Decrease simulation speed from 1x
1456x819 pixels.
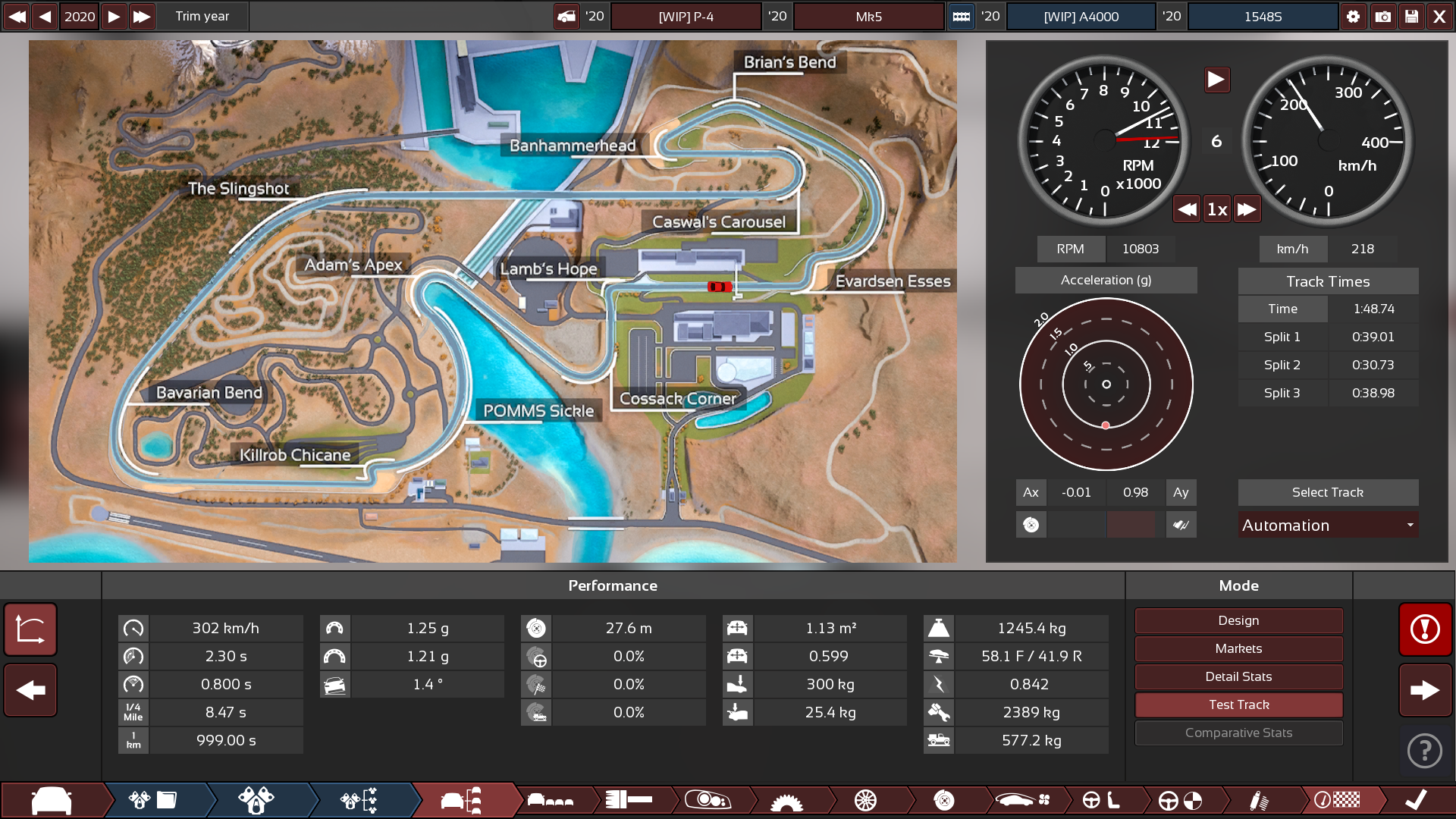point(1187,209)
